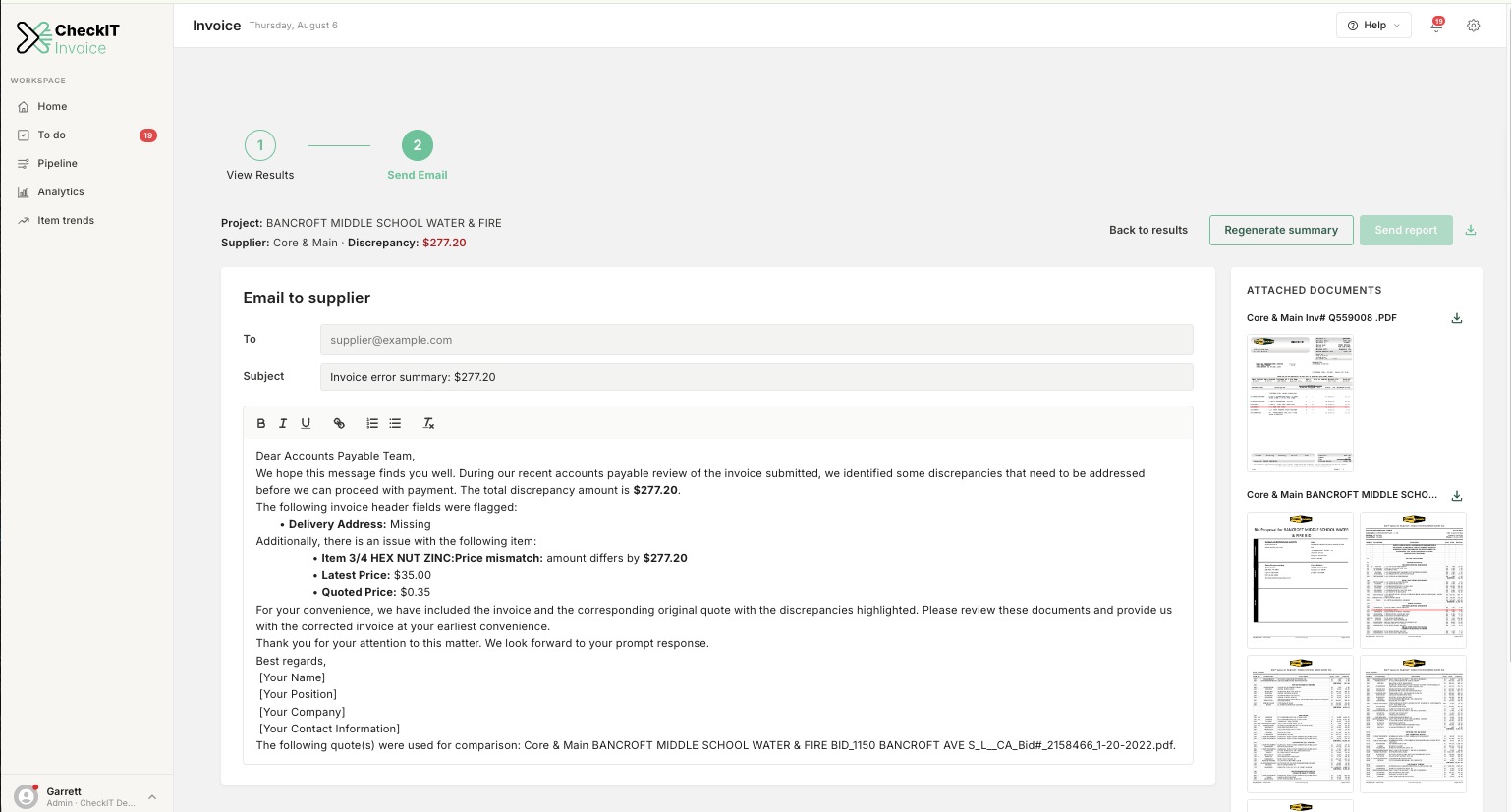Click the CheckIT Invoice logo

tap(67, 38)
